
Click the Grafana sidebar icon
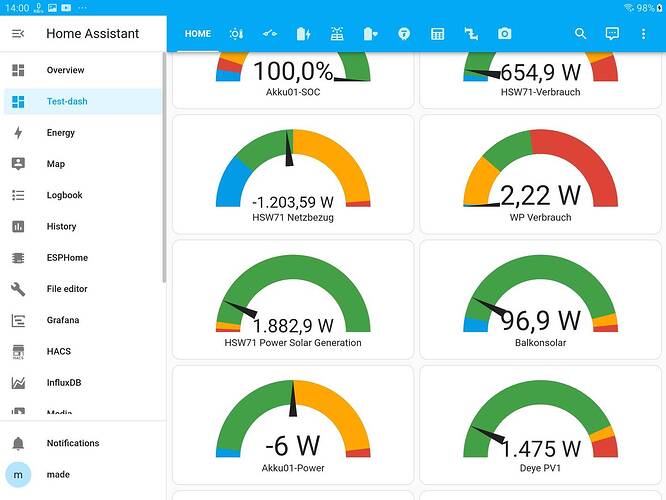click(18, 320)
